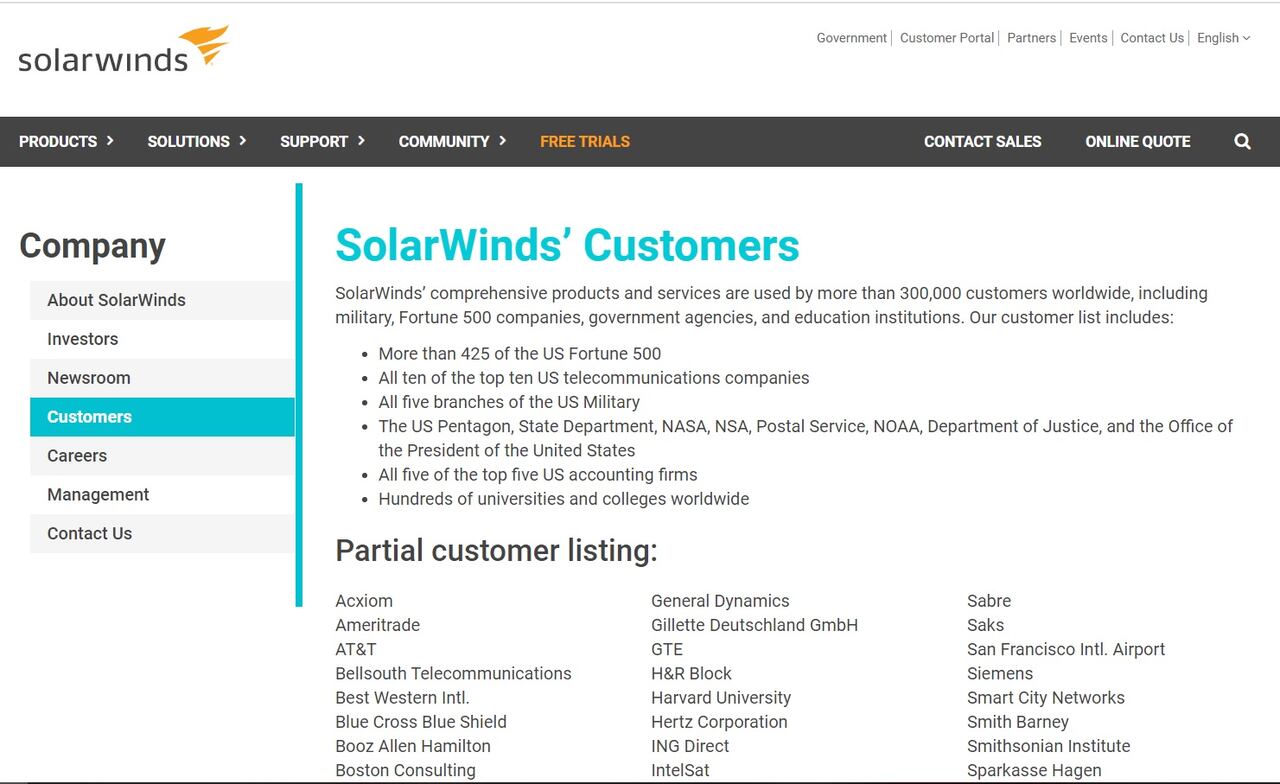Click the SolarWinds logo

click(x=123, y=50)
